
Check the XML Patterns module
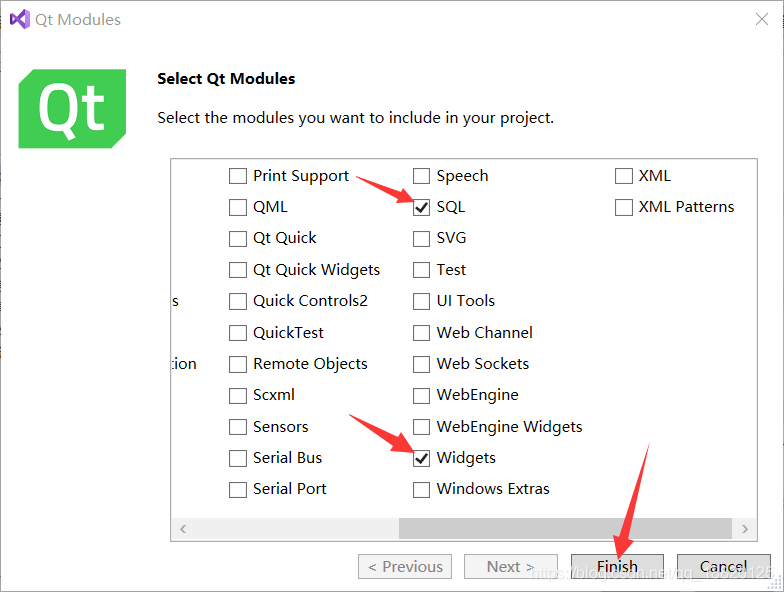pos(624,207)
